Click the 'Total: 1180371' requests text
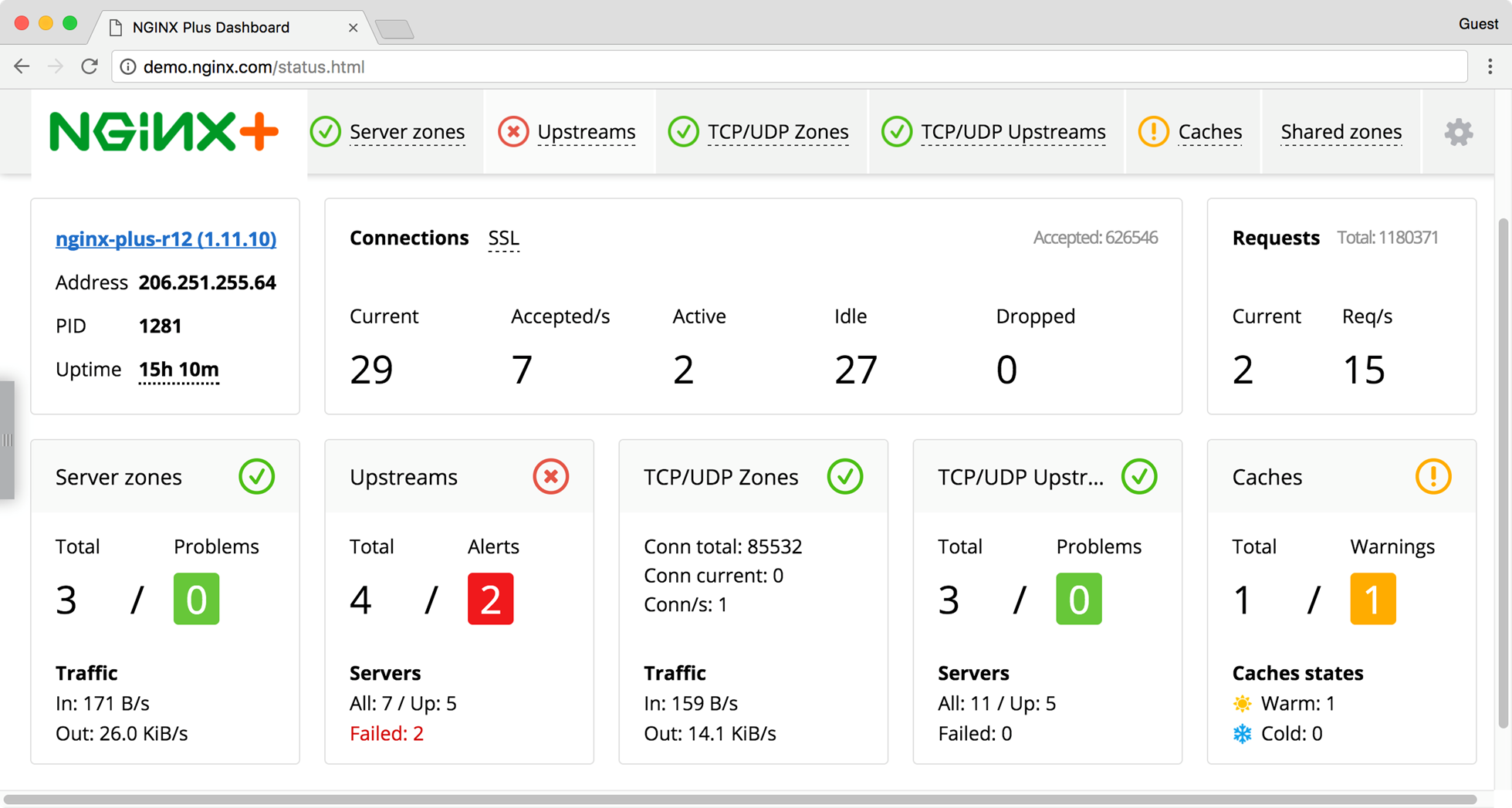This screenshot has width=1512, height=808. [1387, 238]
